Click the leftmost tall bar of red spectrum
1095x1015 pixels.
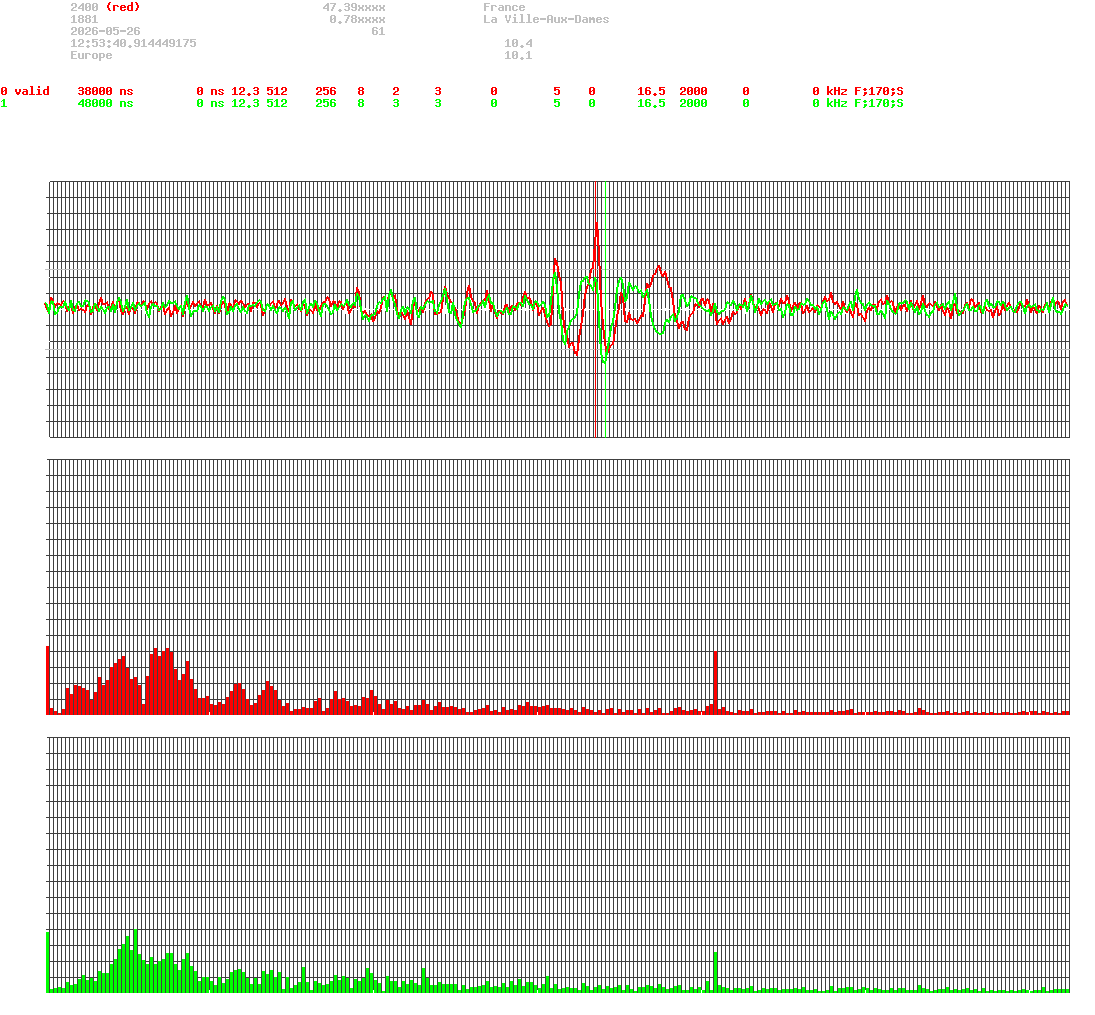[48, 680]
